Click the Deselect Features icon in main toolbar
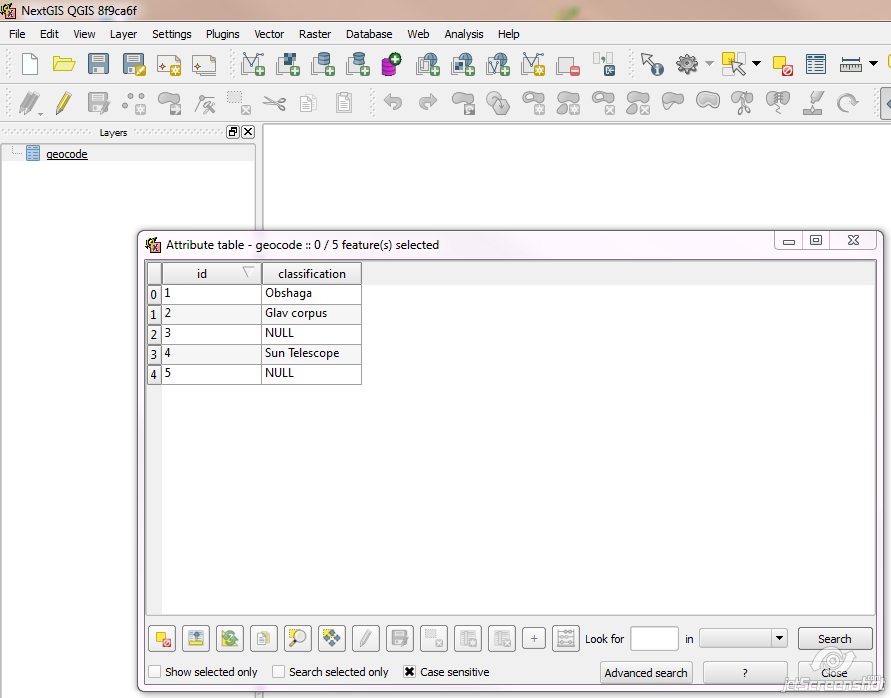 (782, 65)
